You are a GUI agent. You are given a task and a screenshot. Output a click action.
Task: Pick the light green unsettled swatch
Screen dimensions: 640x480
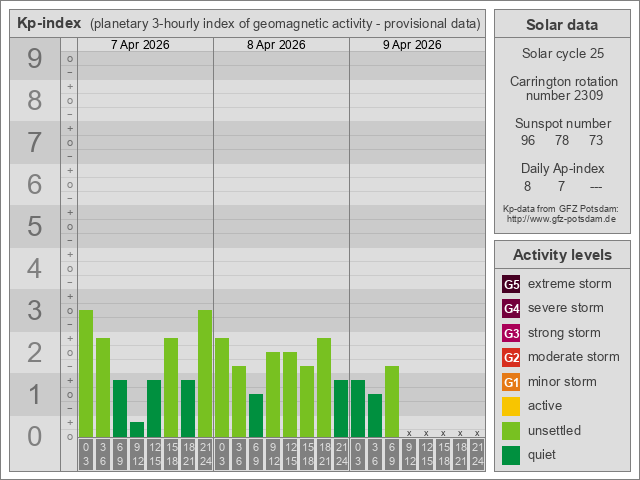point(511,431)
